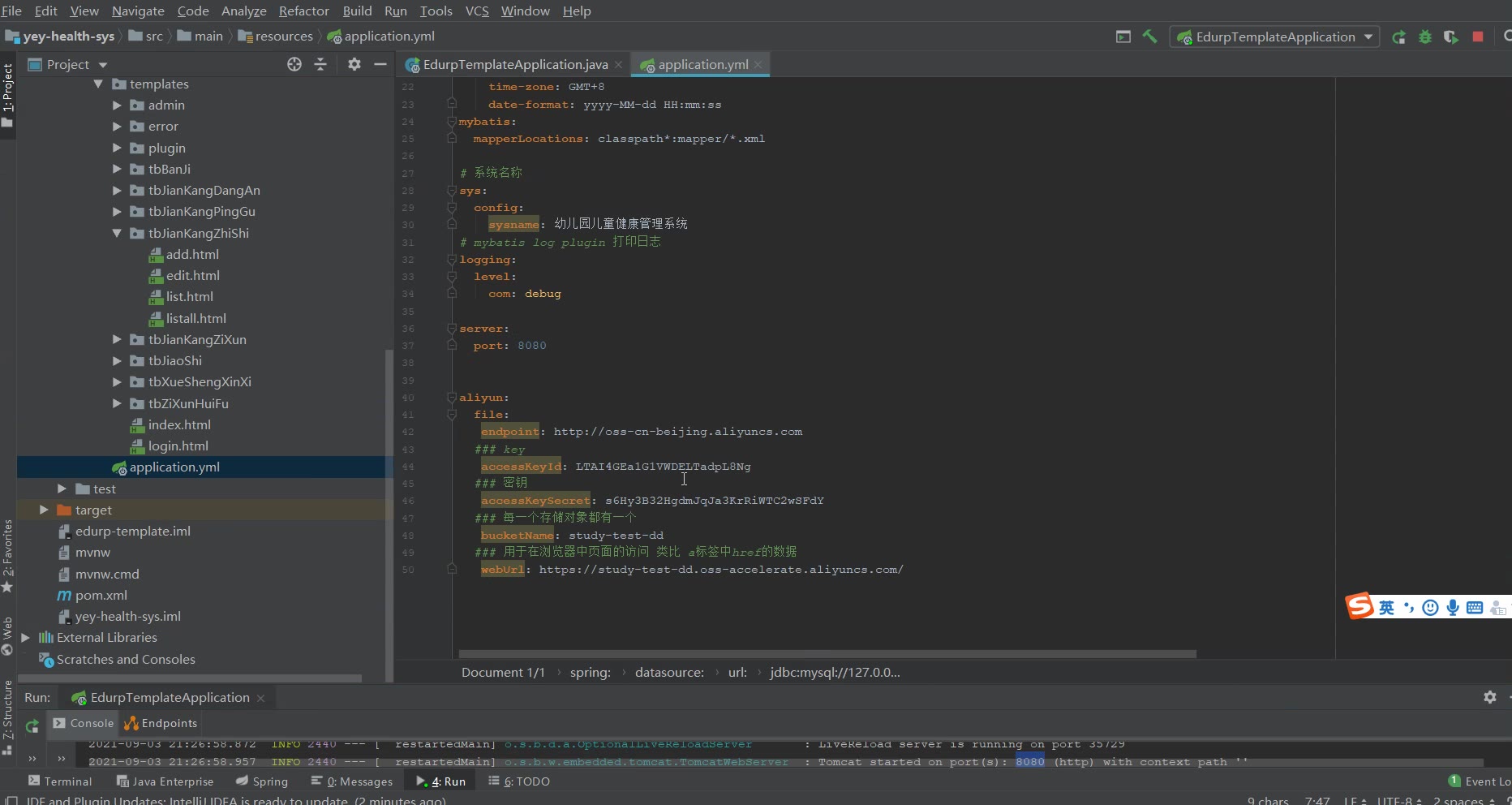Screen dimensions: 1512x805
Task: Click datasource: in editor breadcrumb
Action: (669, 672)
